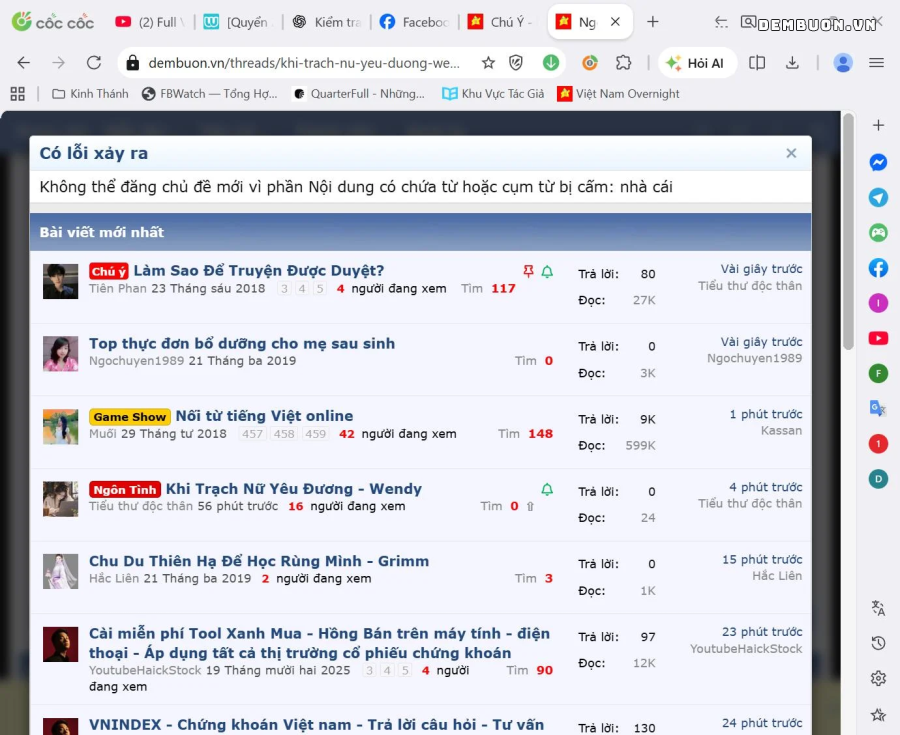Open the translate icon in sidebar

(878, 607)
